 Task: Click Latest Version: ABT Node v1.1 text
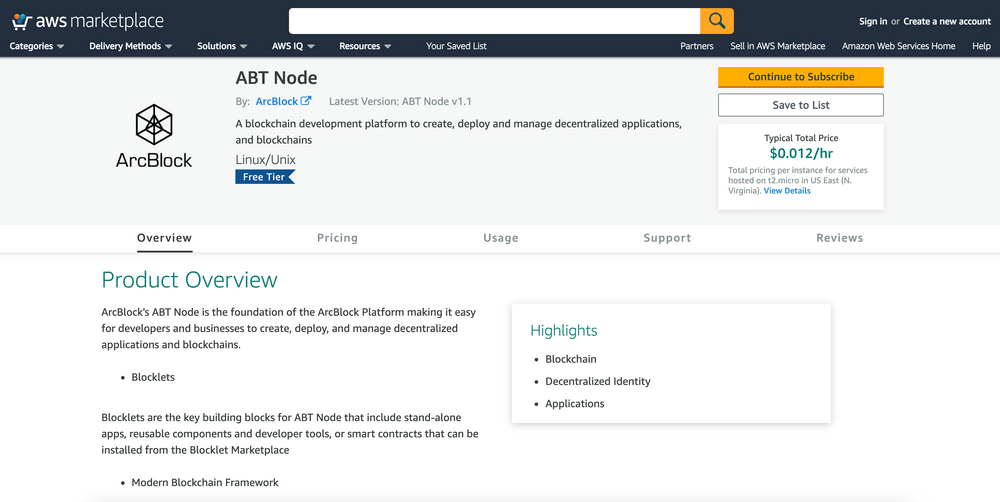pyautogui.click(x=401, y=101)
